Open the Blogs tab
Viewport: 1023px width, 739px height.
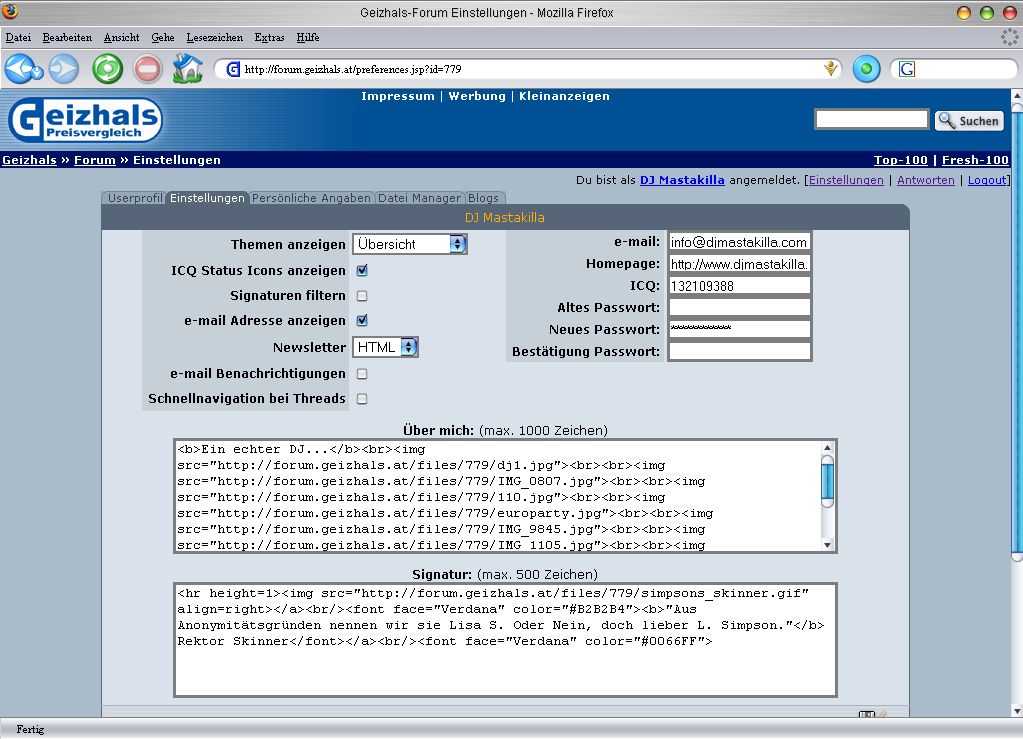[483, 198]
